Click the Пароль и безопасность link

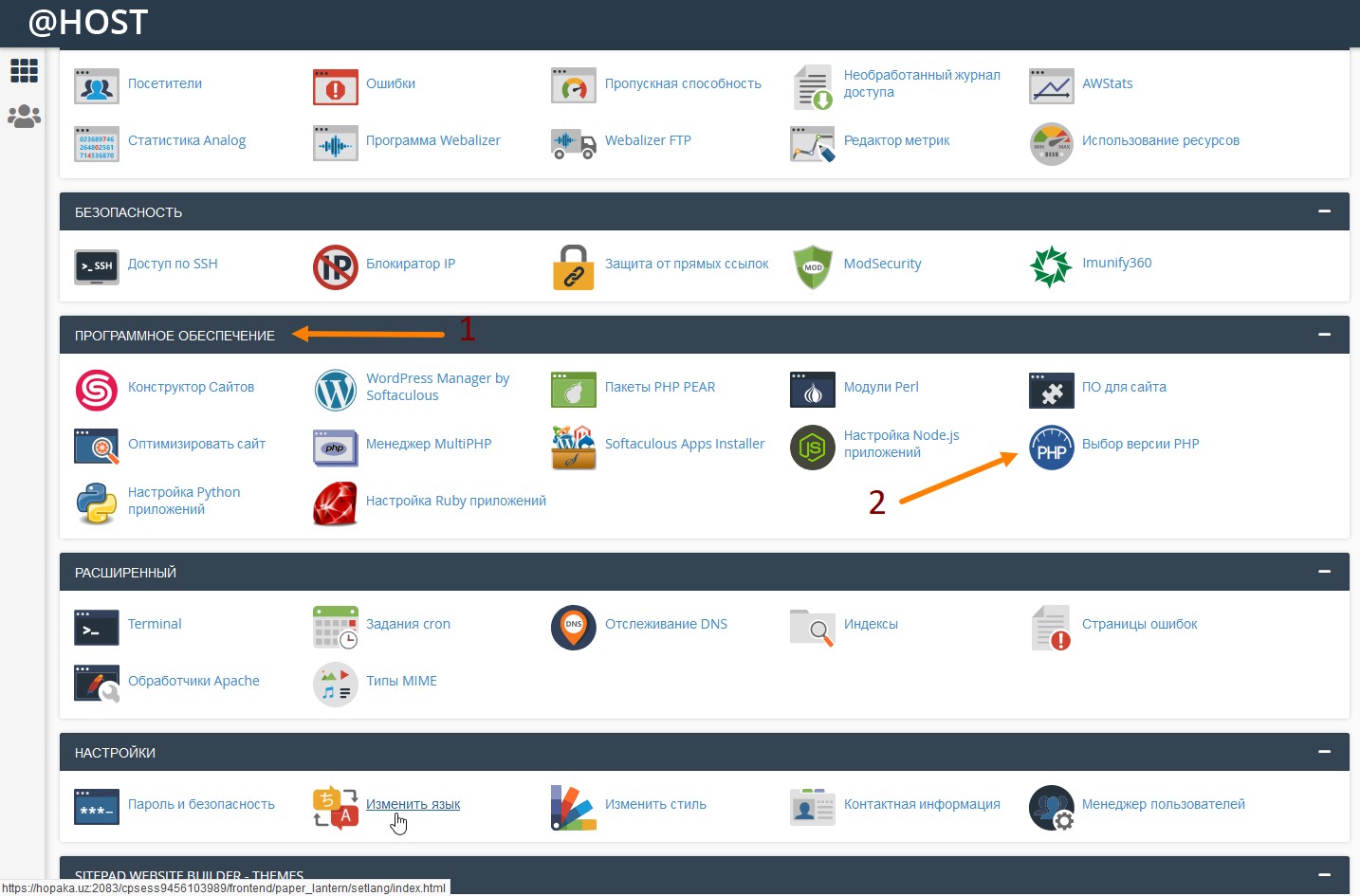click(x=201, y=804)
